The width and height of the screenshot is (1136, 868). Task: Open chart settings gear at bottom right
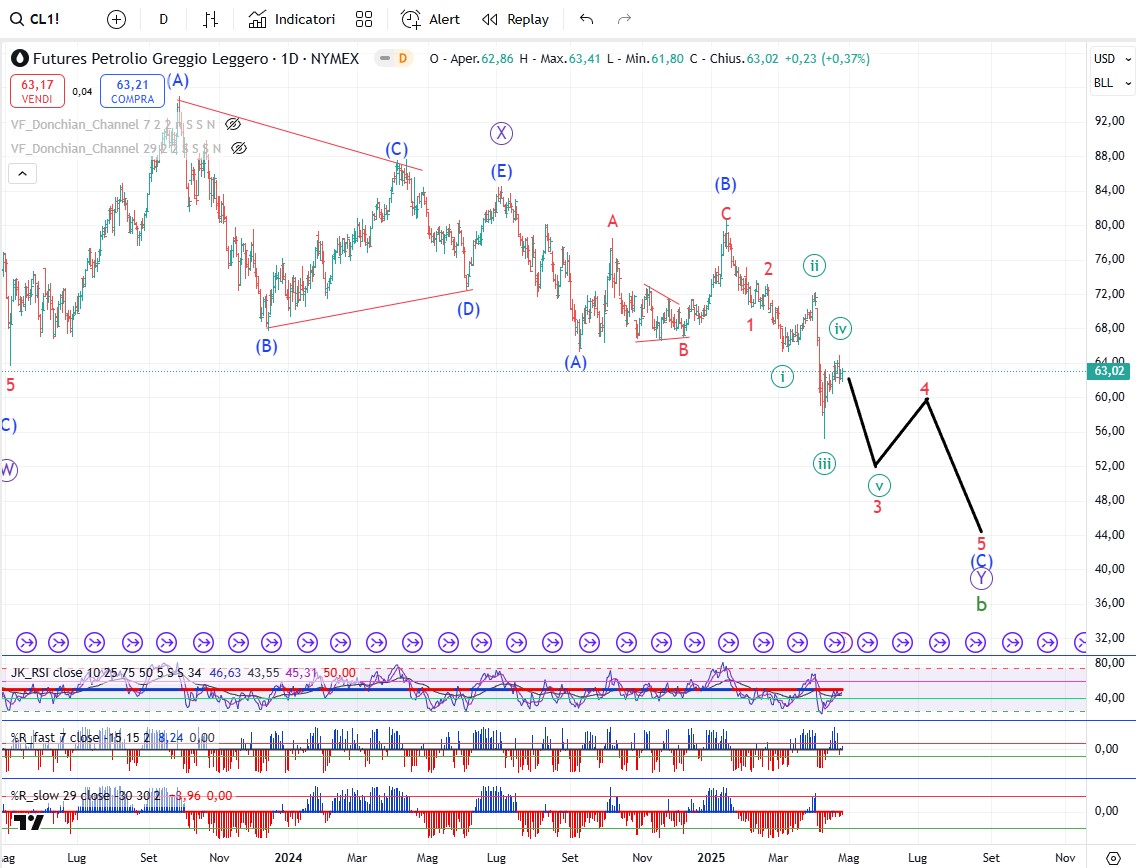click(1114, 858)
